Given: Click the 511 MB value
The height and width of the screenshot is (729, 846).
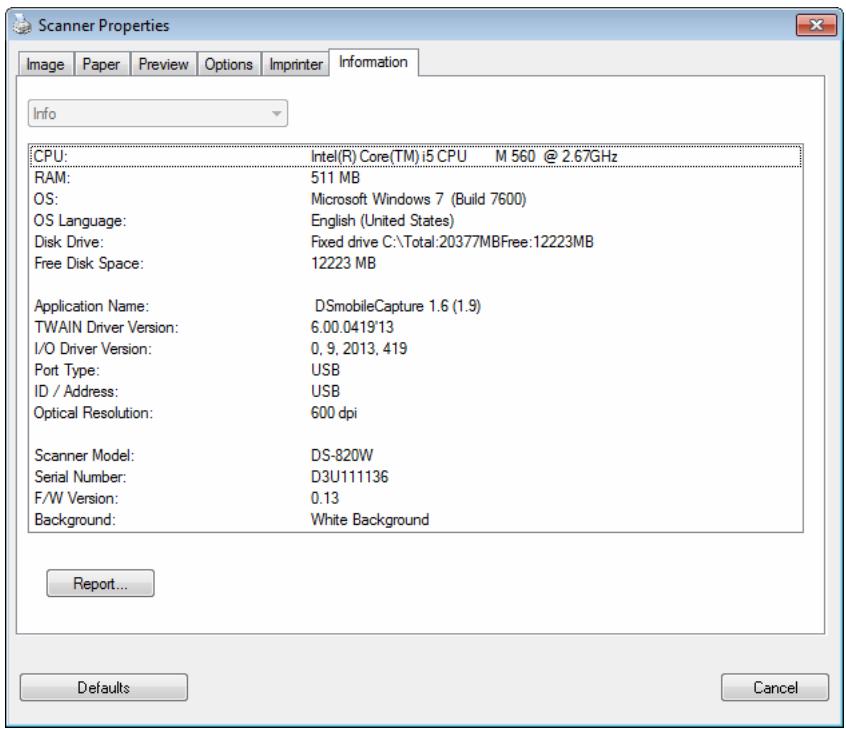Looking at the screenshot, I should (x=335, y=178).
